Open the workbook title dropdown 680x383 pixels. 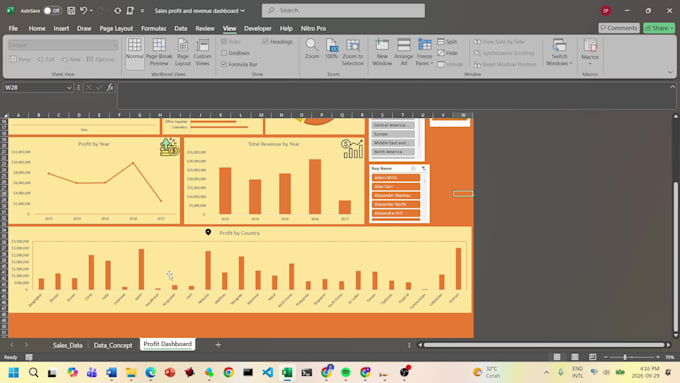(x=243, y=10)
